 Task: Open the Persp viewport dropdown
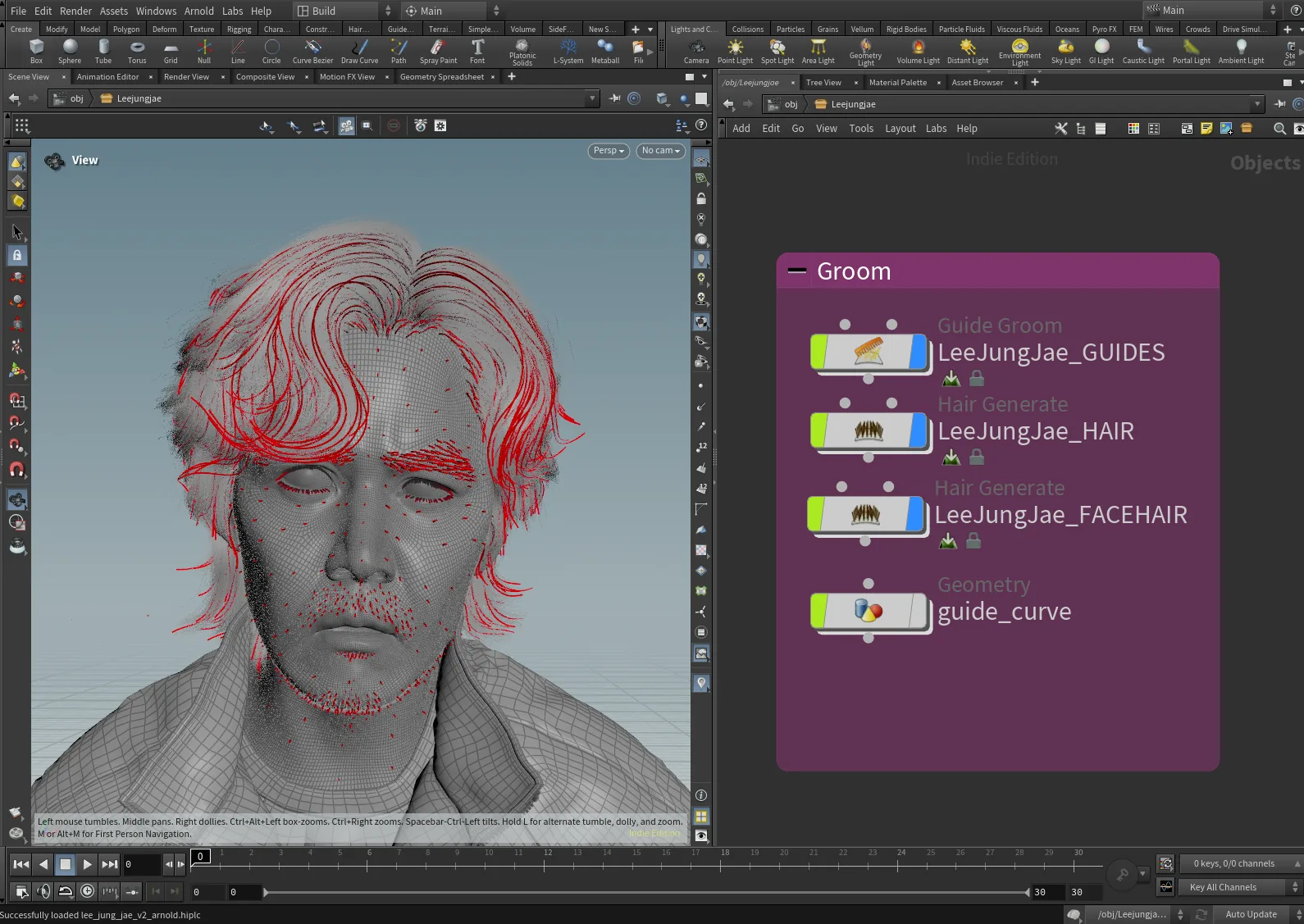point(609,151)
